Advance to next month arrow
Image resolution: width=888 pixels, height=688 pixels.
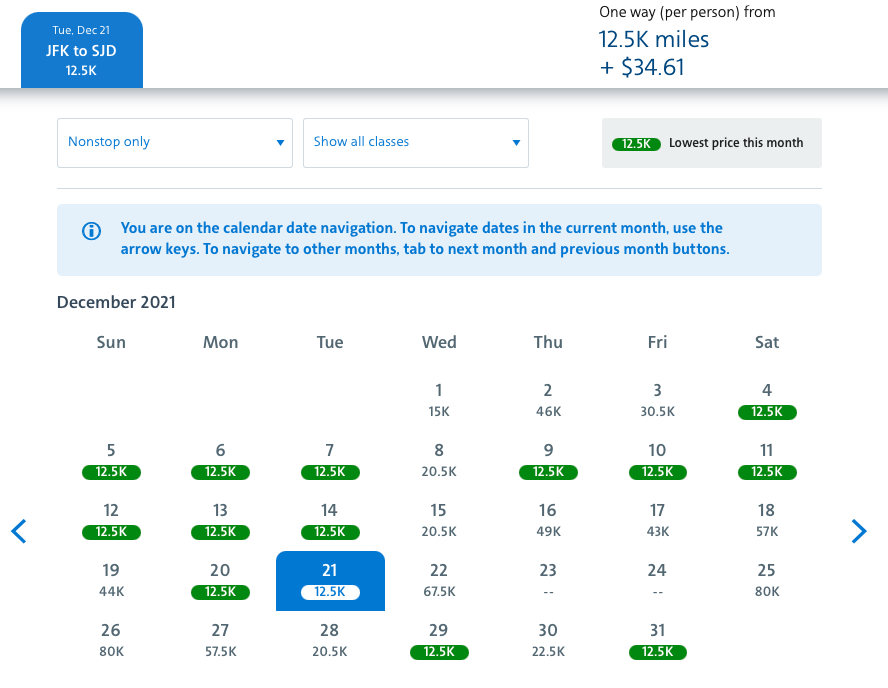click(x=858, y=531)
